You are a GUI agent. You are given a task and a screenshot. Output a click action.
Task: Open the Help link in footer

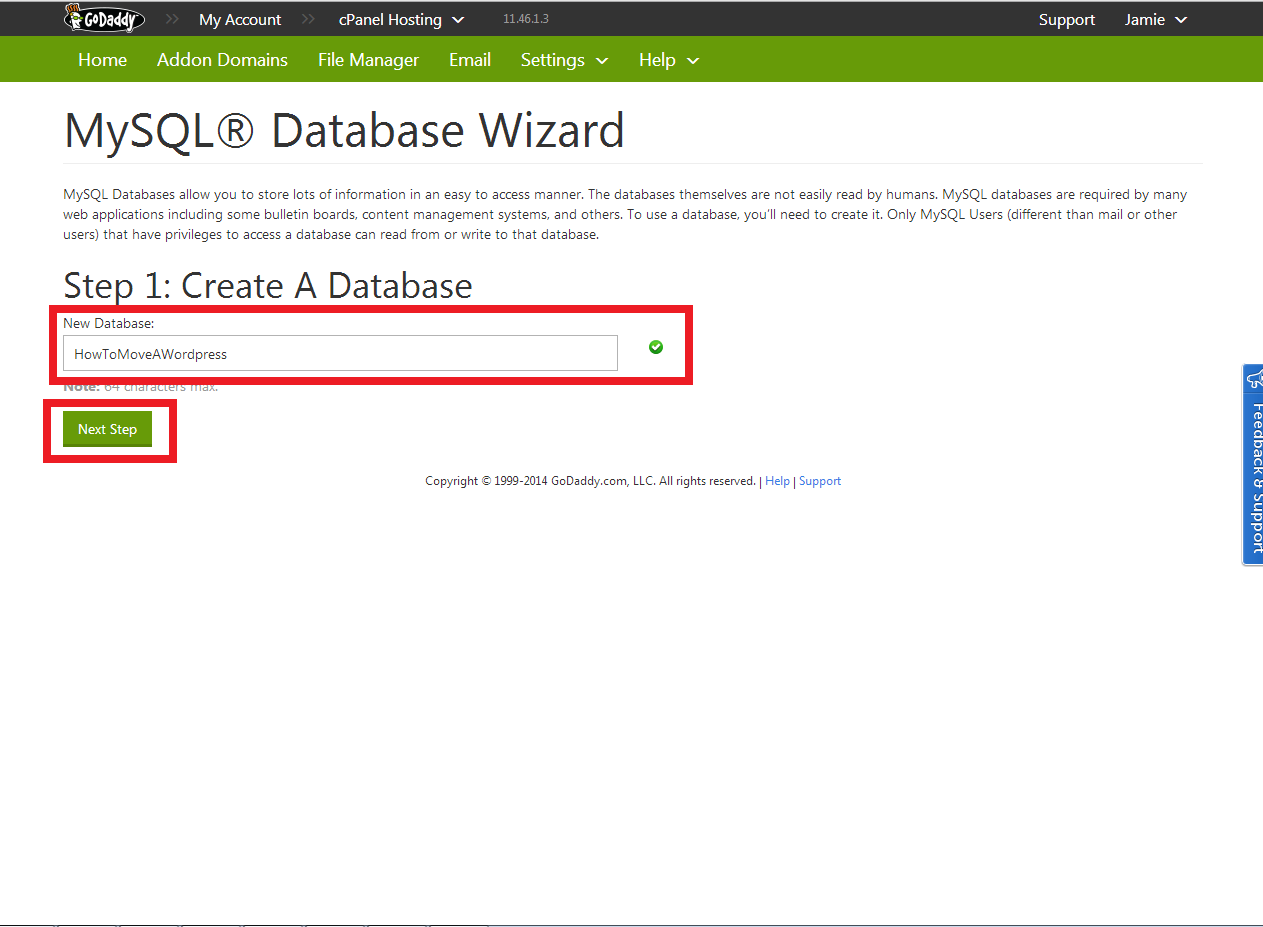777,481
